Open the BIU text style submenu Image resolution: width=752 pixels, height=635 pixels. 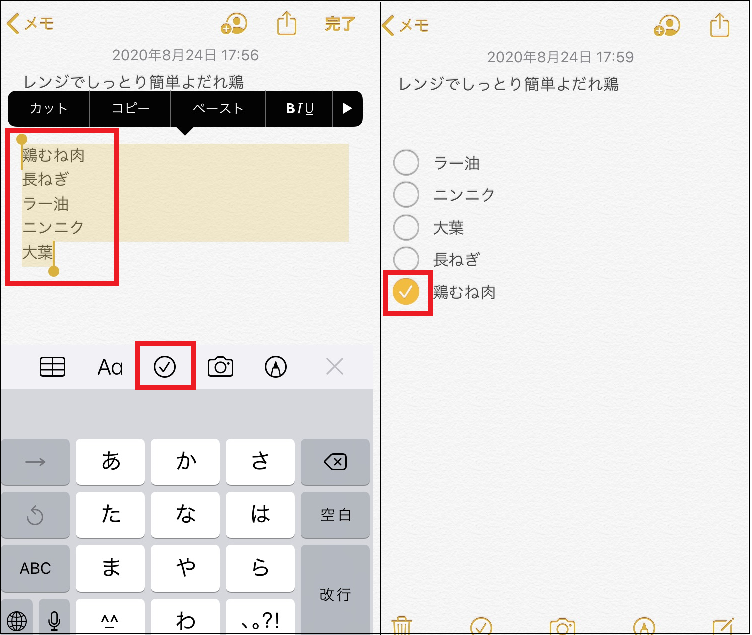300,109
